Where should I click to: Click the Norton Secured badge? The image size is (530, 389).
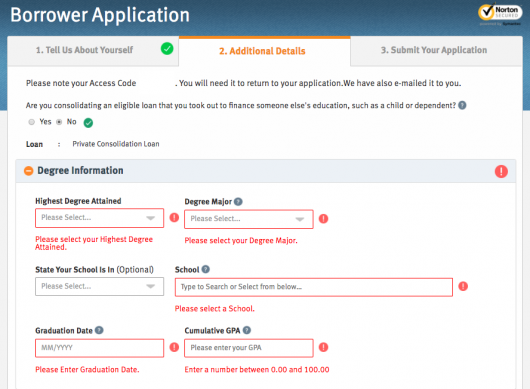pyautogui.click(x=500, y=15)
